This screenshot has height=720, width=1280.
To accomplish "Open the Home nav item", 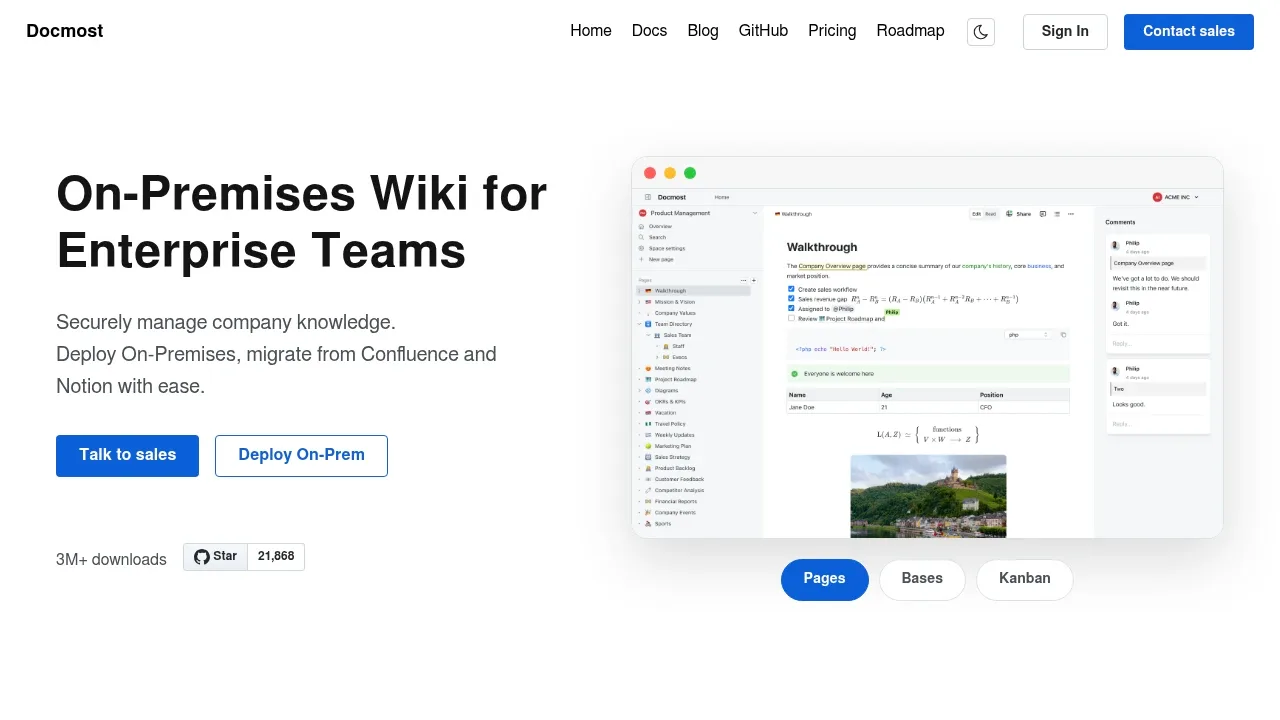I will point(591,31).
